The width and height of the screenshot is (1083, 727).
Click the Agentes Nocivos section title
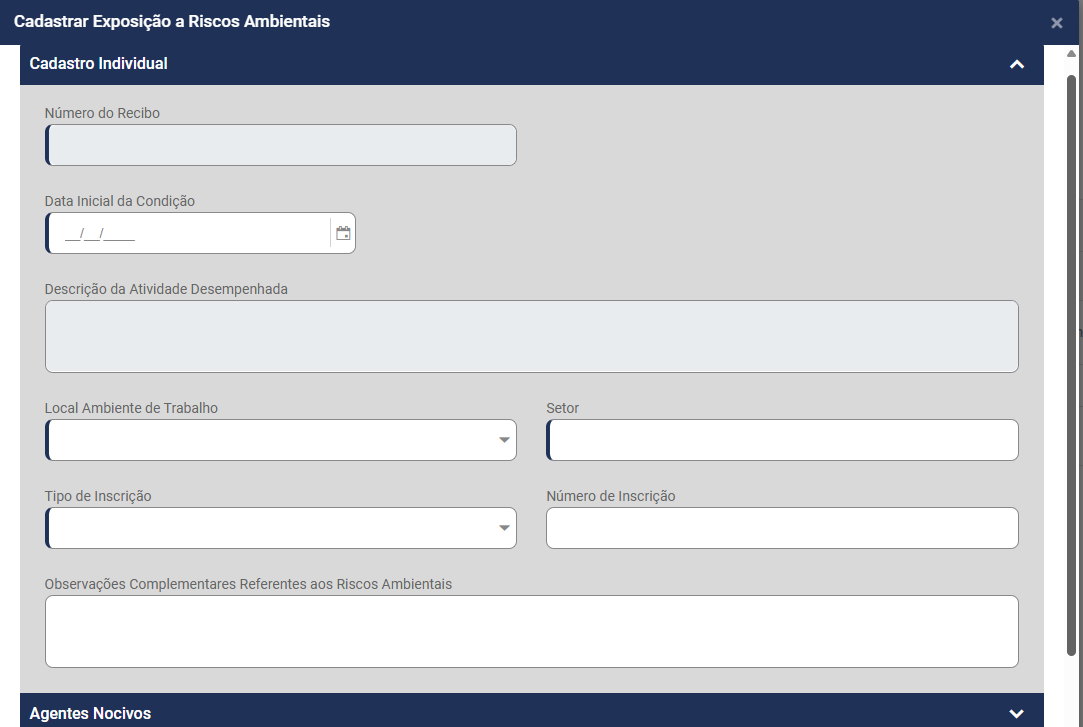(91, 713)
